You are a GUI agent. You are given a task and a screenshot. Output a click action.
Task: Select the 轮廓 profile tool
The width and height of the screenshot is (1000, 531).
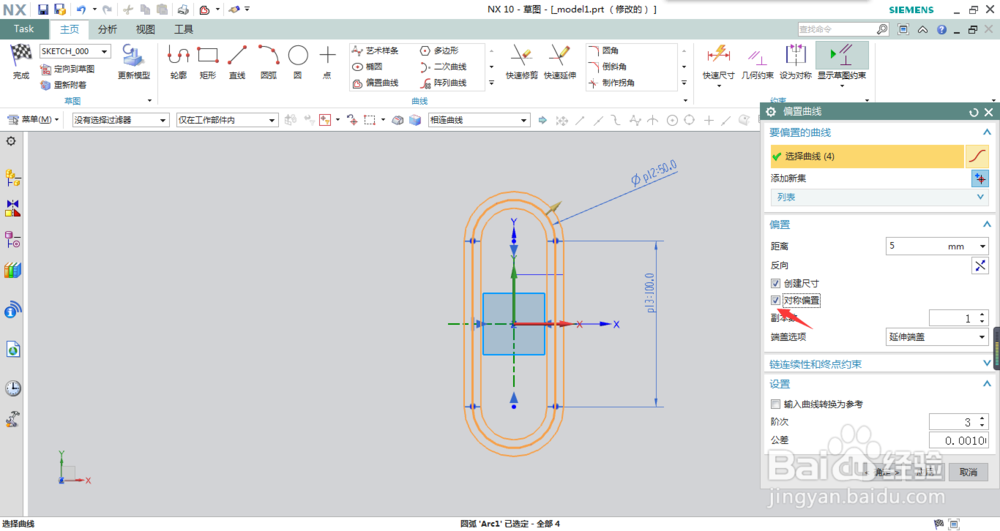[179, 62]
